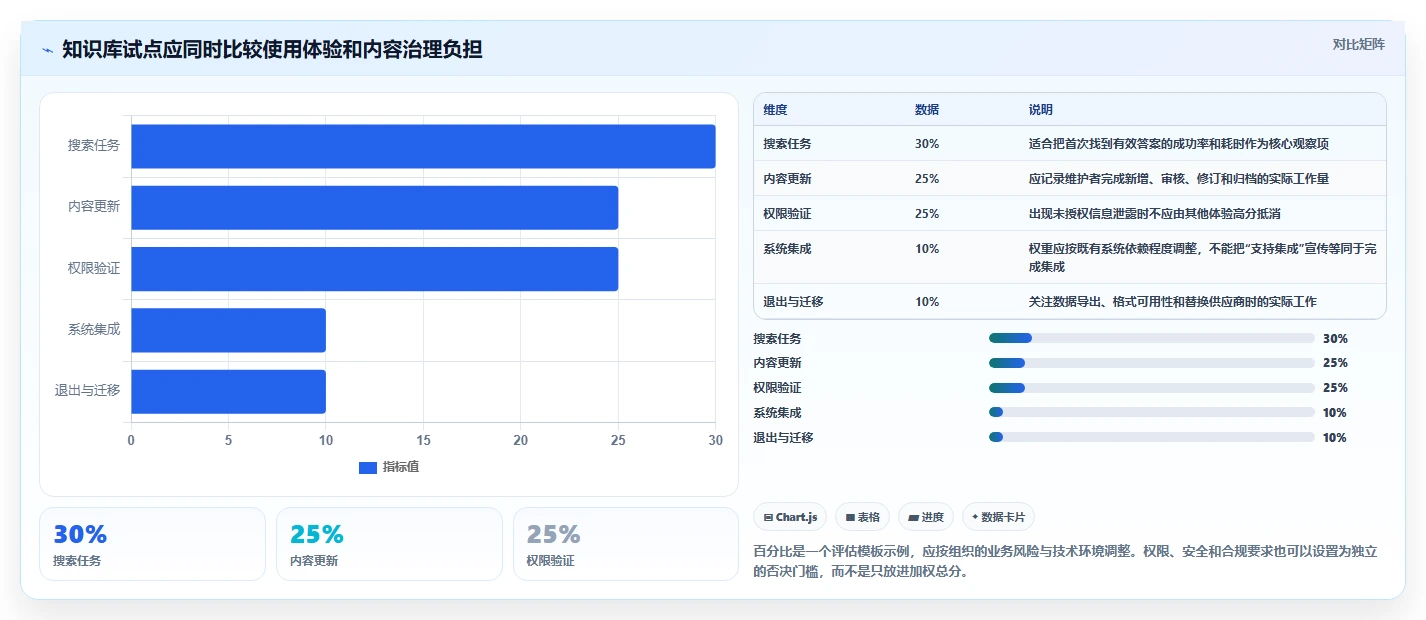Select the 退出与迁移 bar in the chart

tap(228, 391)
